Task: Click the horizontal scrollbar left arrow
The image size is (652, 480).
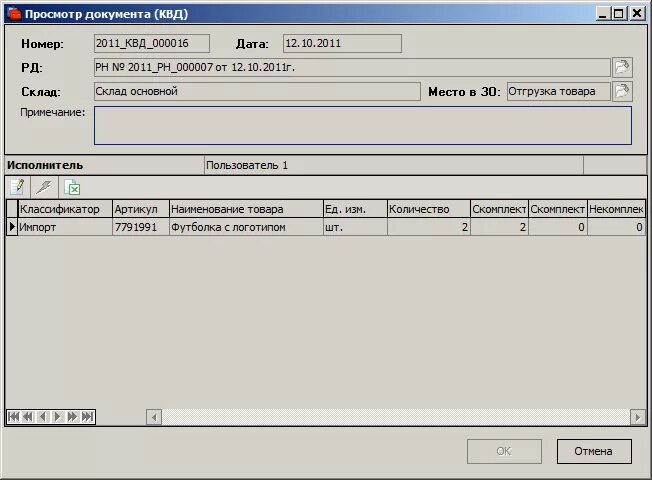Action: [x=154, y=417]
